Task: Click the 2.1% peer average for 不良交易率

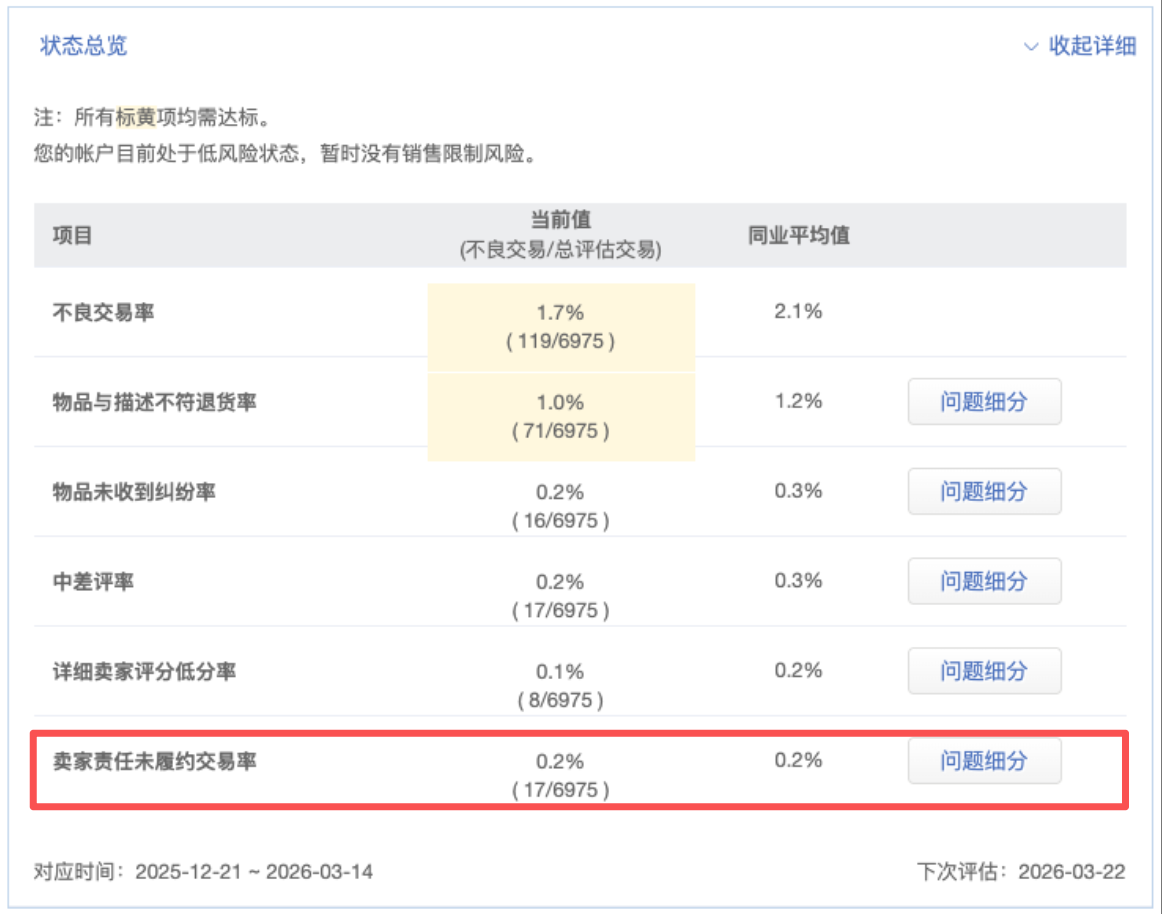Action: (797, 311)
